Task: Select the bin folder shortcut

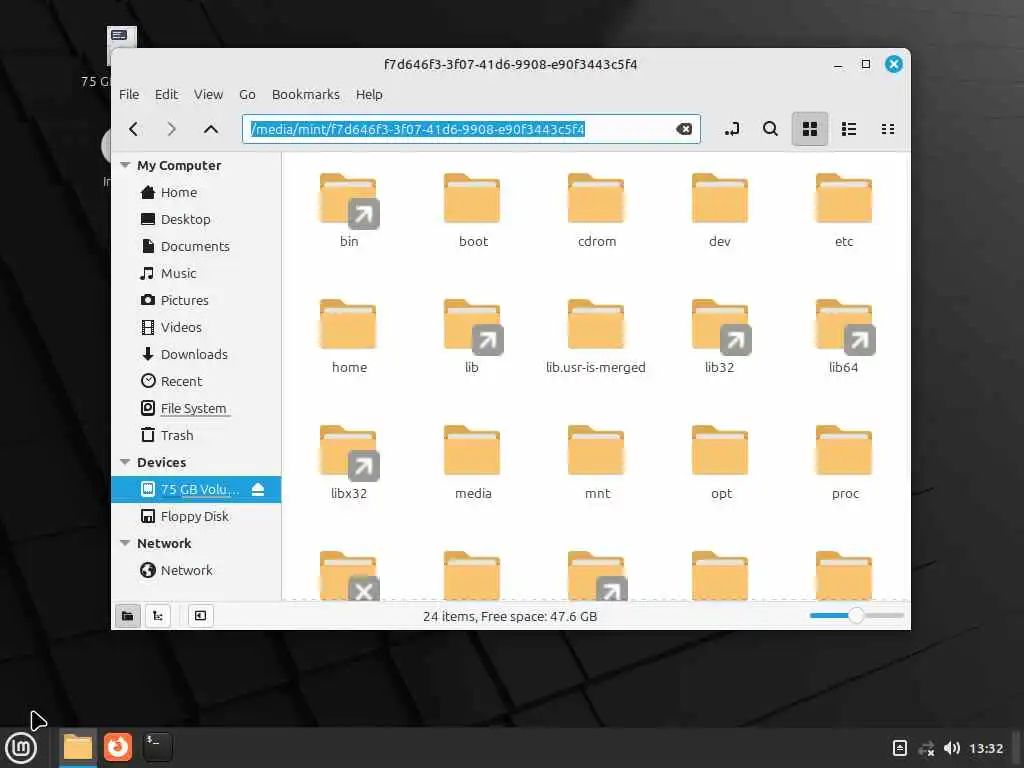Action: click(349, 210)
